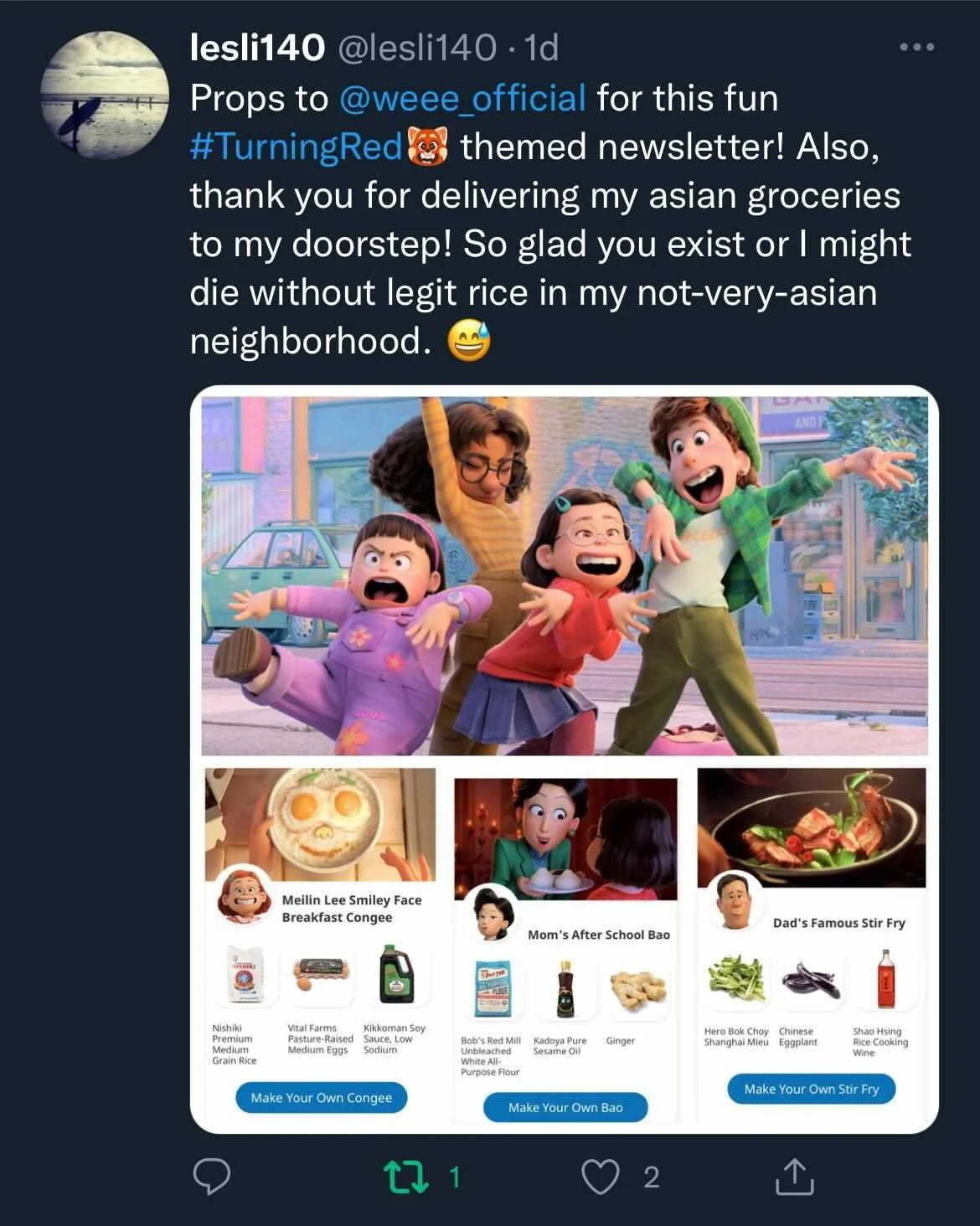
Task: Open the @weee_official mention
Action: [x=462, y=98]
